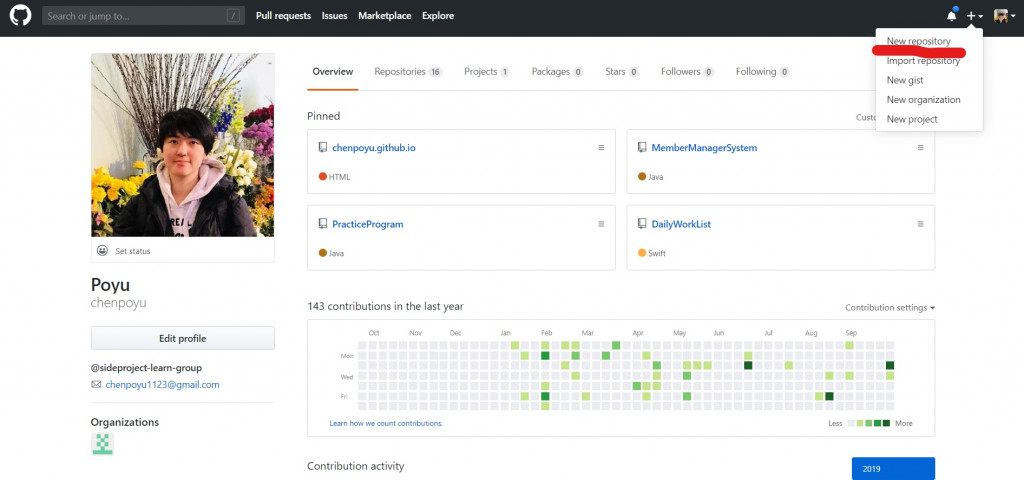Click the darkest green legend square

(x=887, y=424)
